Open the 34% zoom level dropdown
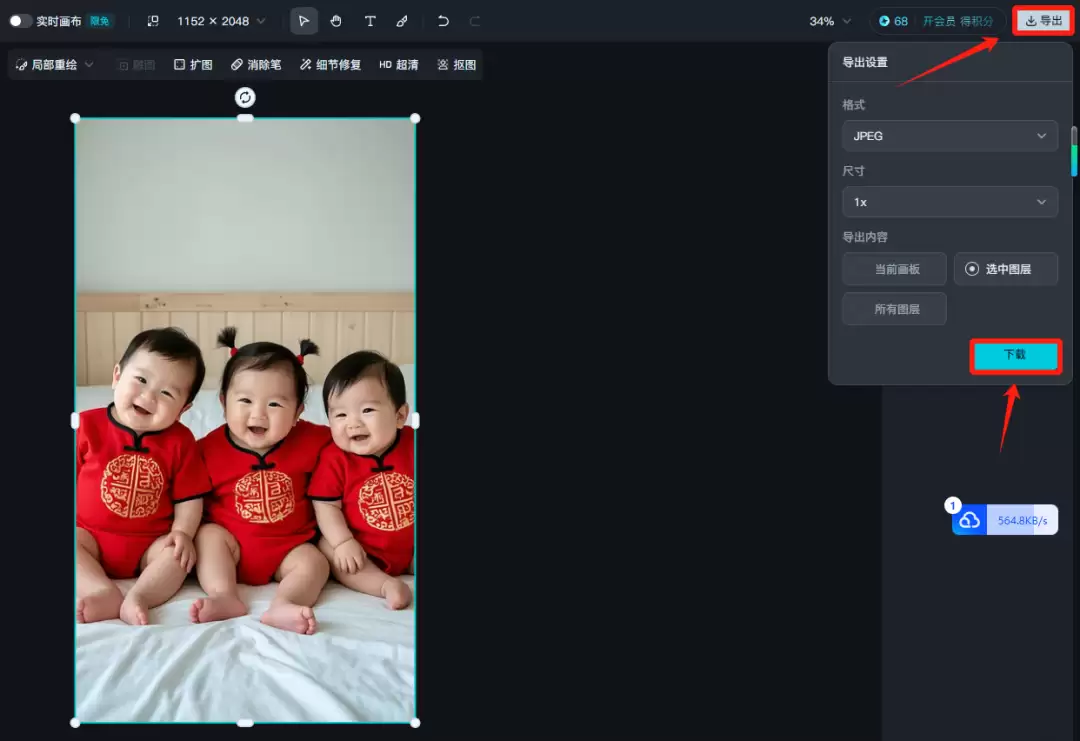 830,21
